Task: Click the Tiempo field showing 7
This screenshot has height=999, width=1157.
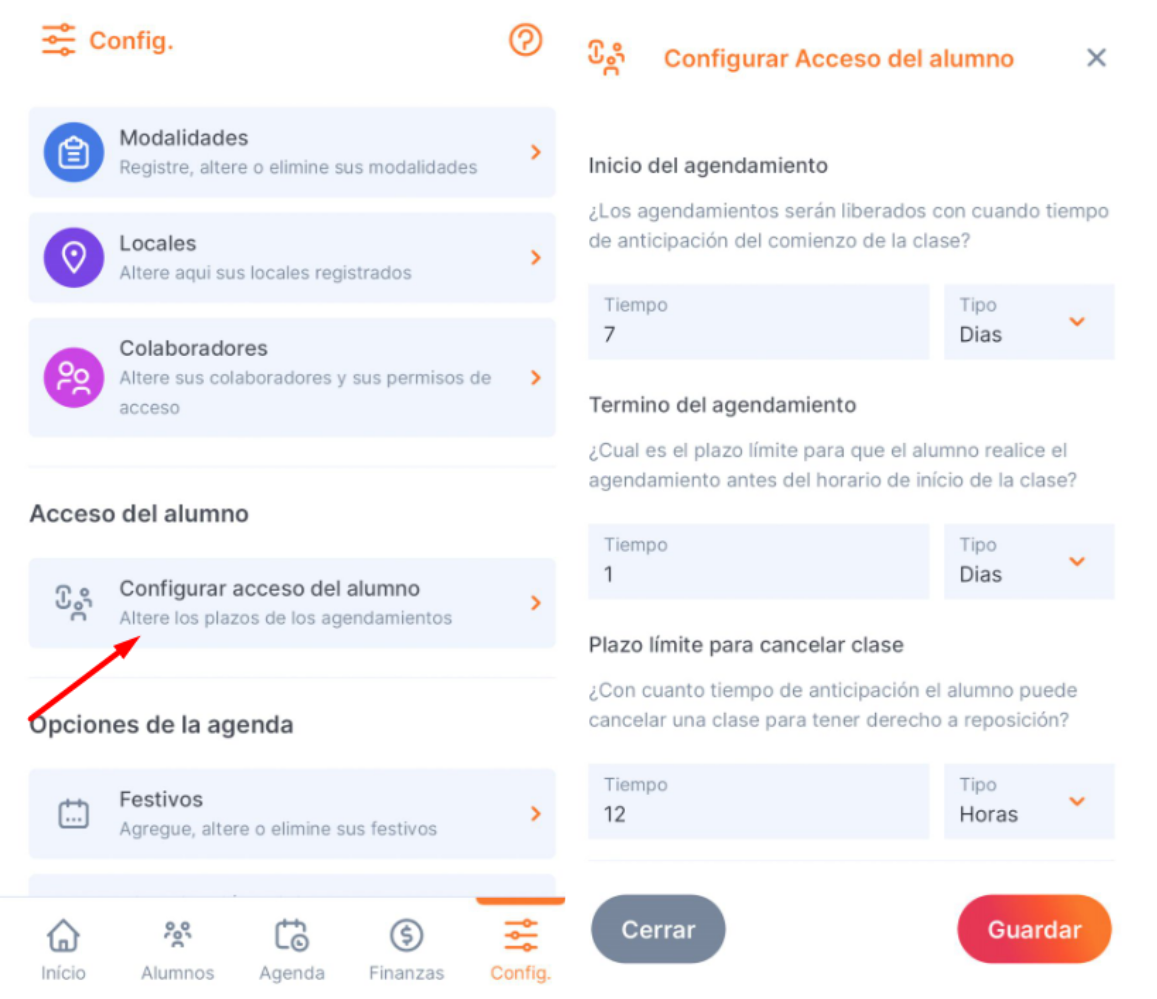Action: tap(759, 322)
